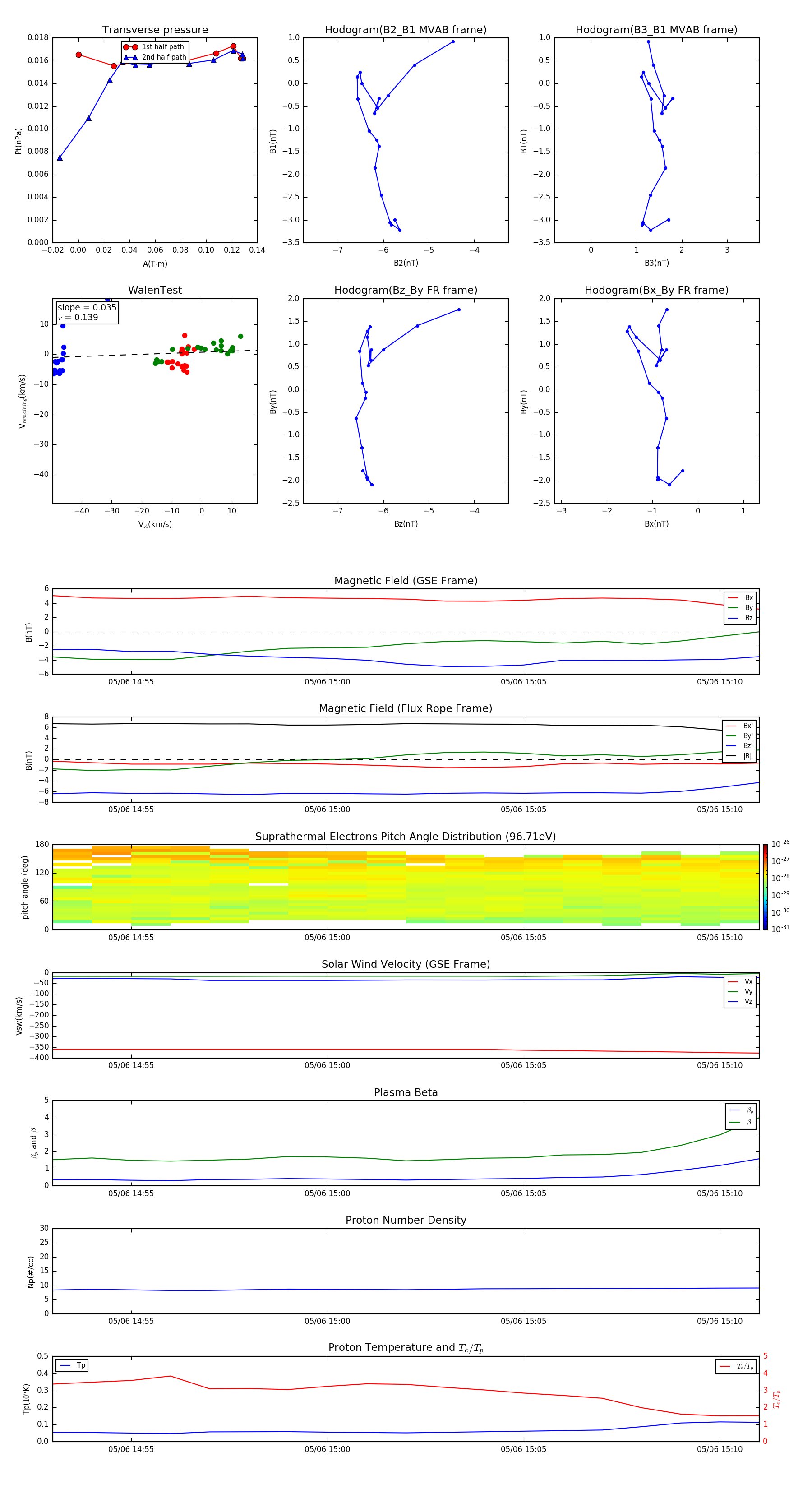Click the 10^-26 color bar tick label
This screenshot has height=1489, width=812.
[780, 844]
